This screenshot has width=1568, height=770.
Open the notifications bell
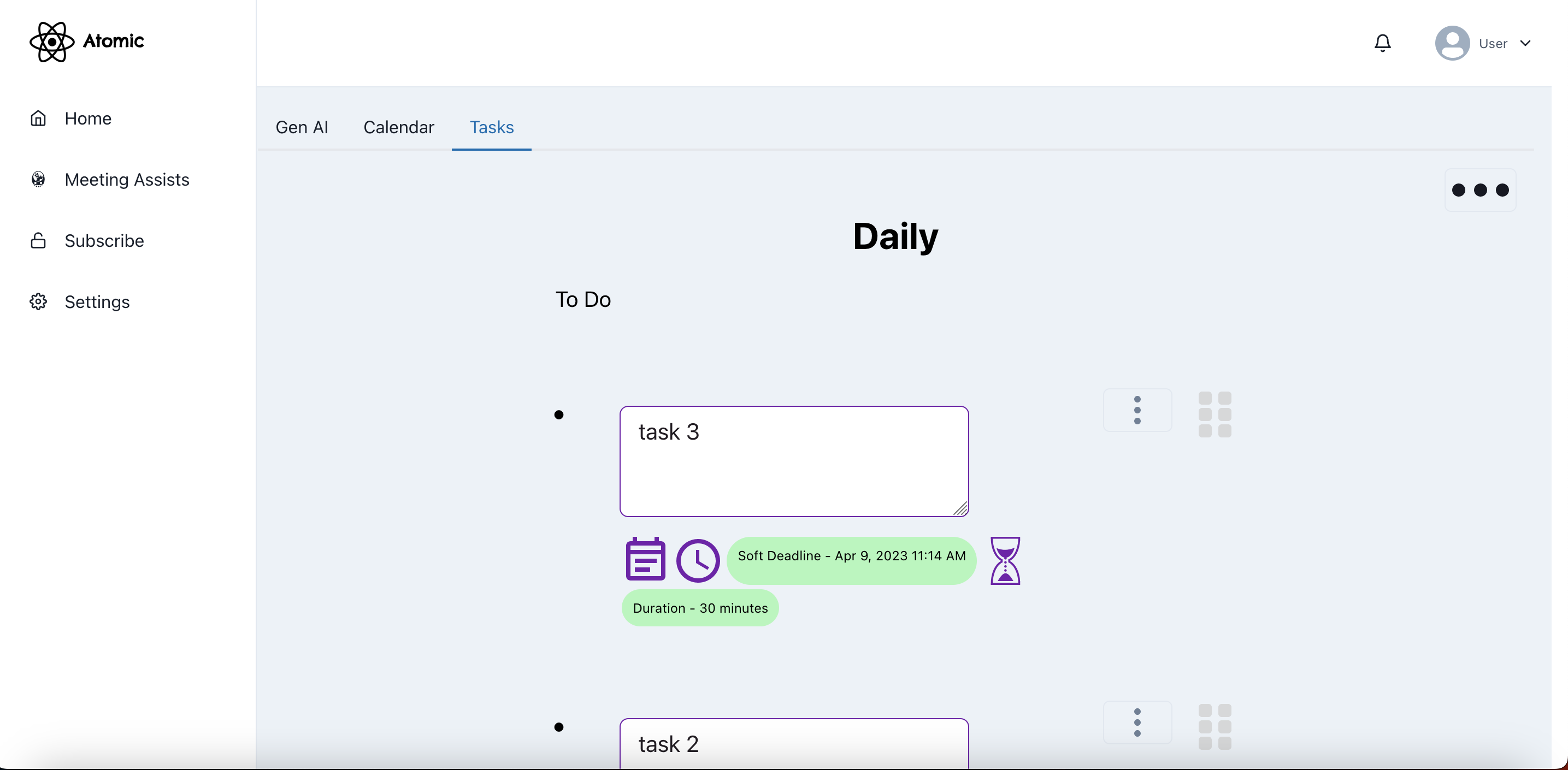point(1382,43)
